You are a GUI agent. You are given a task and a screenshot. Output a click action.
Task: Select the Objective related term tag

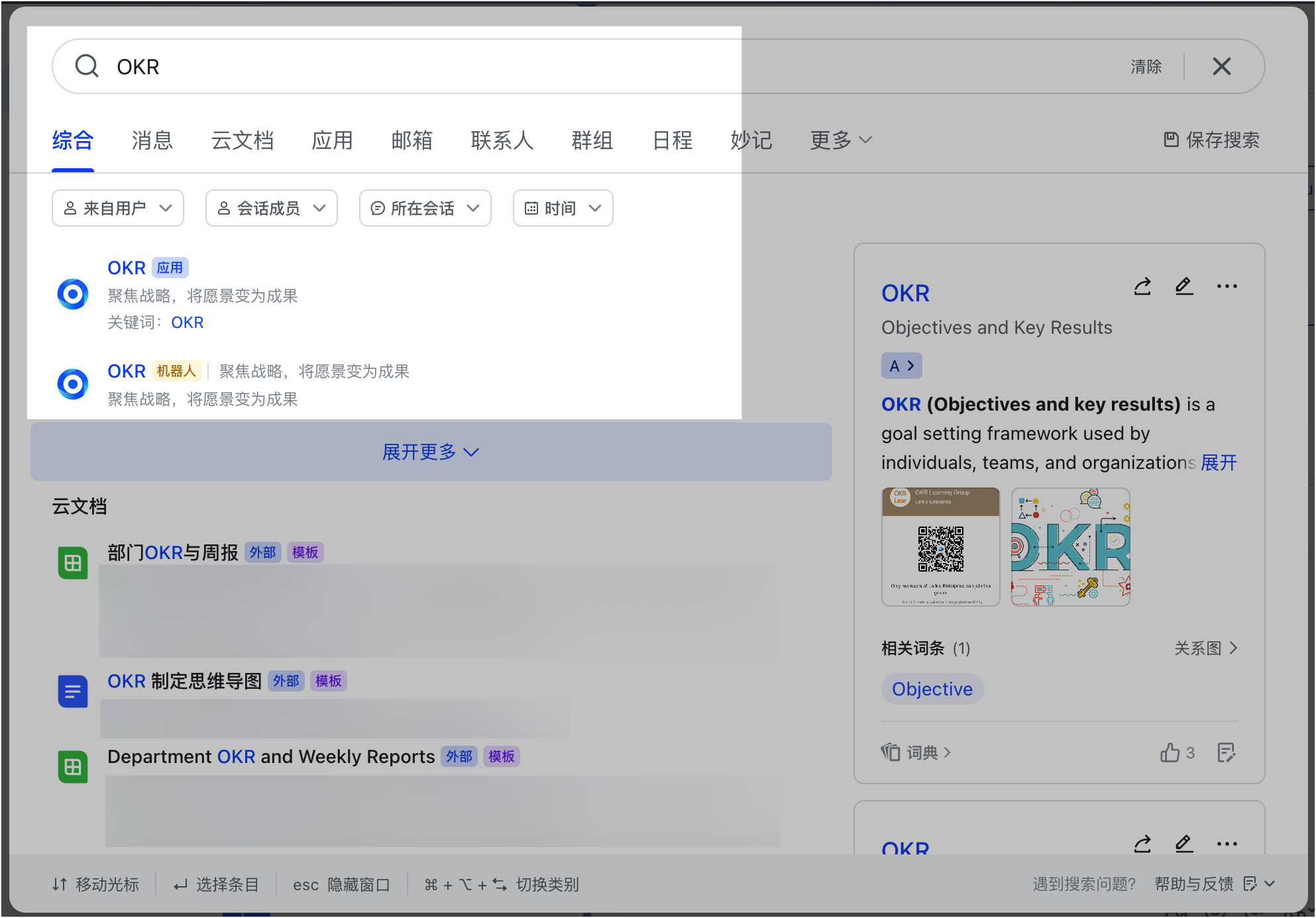[932, 689]
